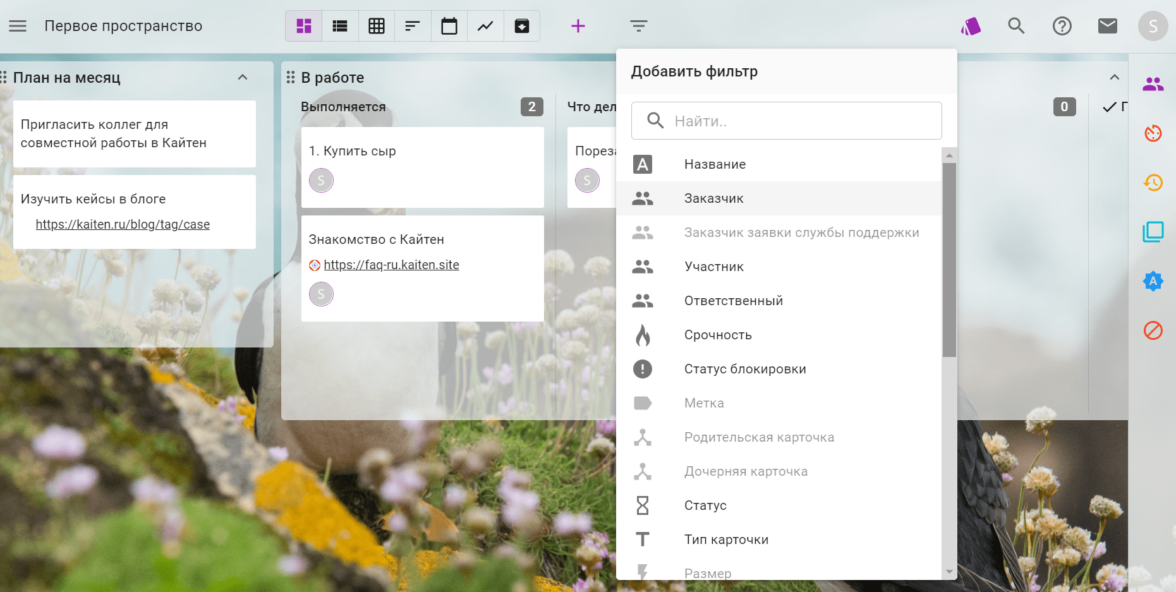Open link https://faq-ru.kaiten.site
1176x592 pixels.
tap(392, 265)
